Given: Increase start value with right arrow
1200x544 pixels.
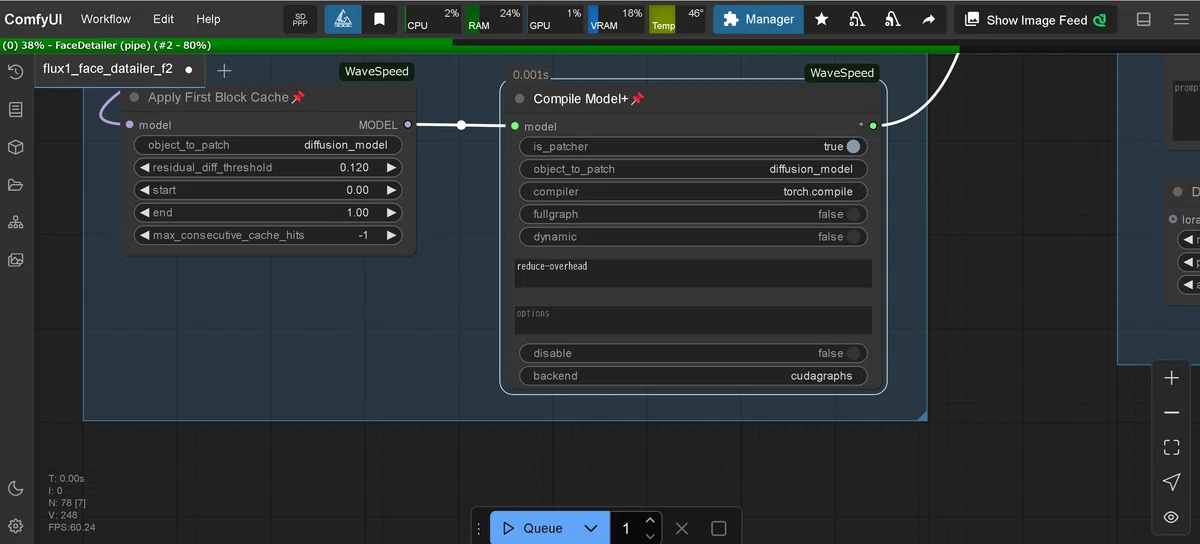Looking at the screenshot, I should click(x=391, y=190).
